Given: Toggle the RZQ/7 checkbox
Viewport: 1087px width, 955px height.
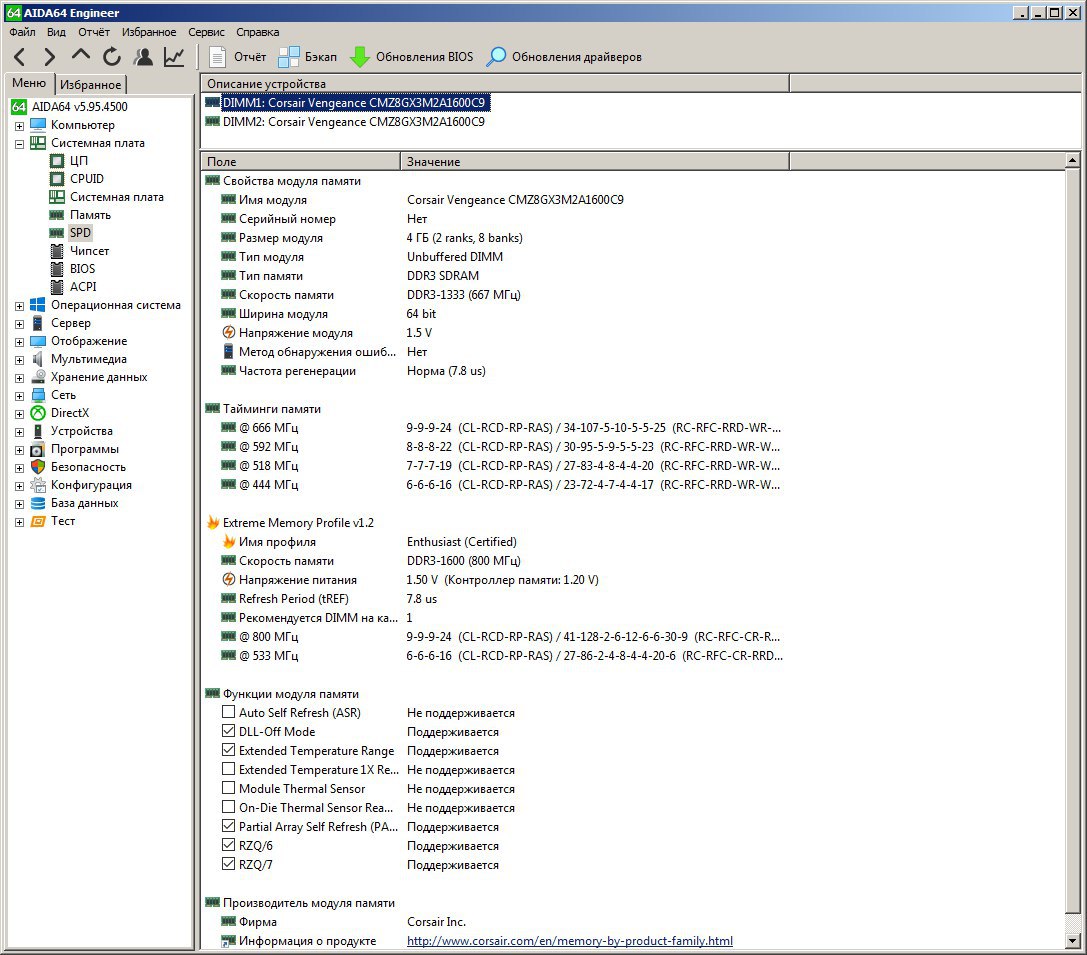Looking at the screenshot, I should (228, 864).
